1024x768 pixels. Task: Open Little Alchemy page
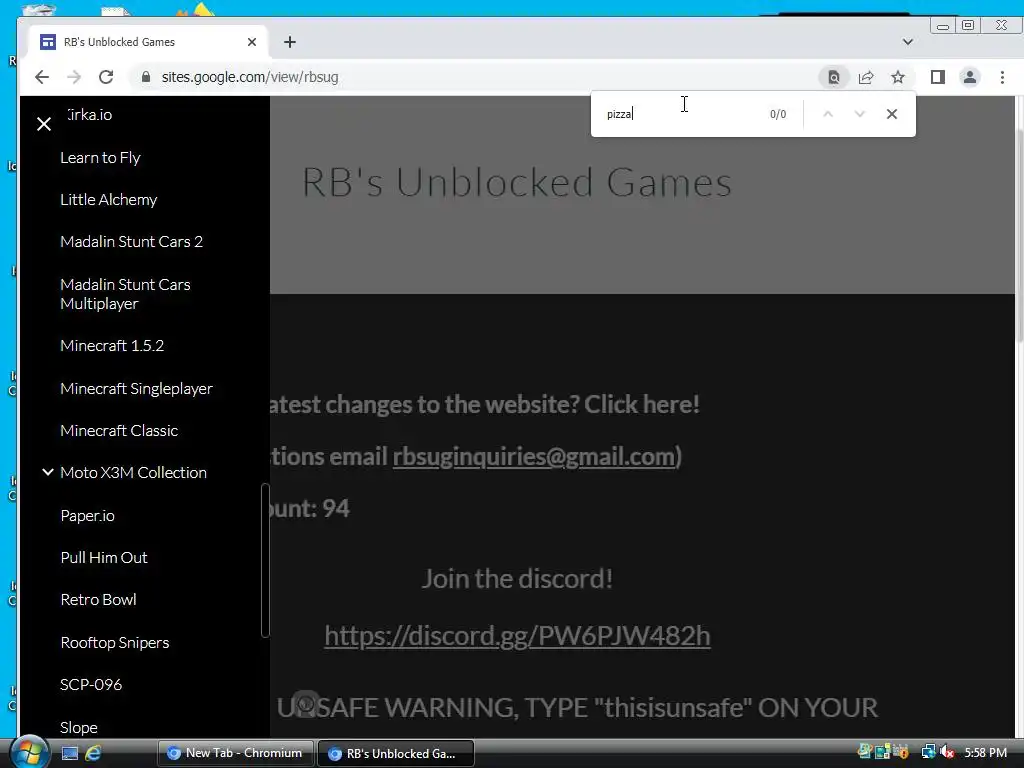[x=108, y=200]
